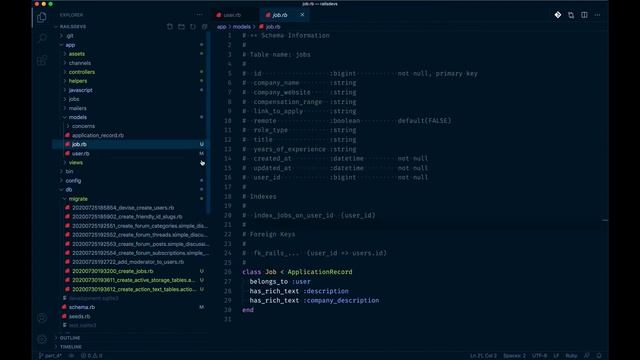Expand the bin folder
The image size is (640, 360).
69,171
